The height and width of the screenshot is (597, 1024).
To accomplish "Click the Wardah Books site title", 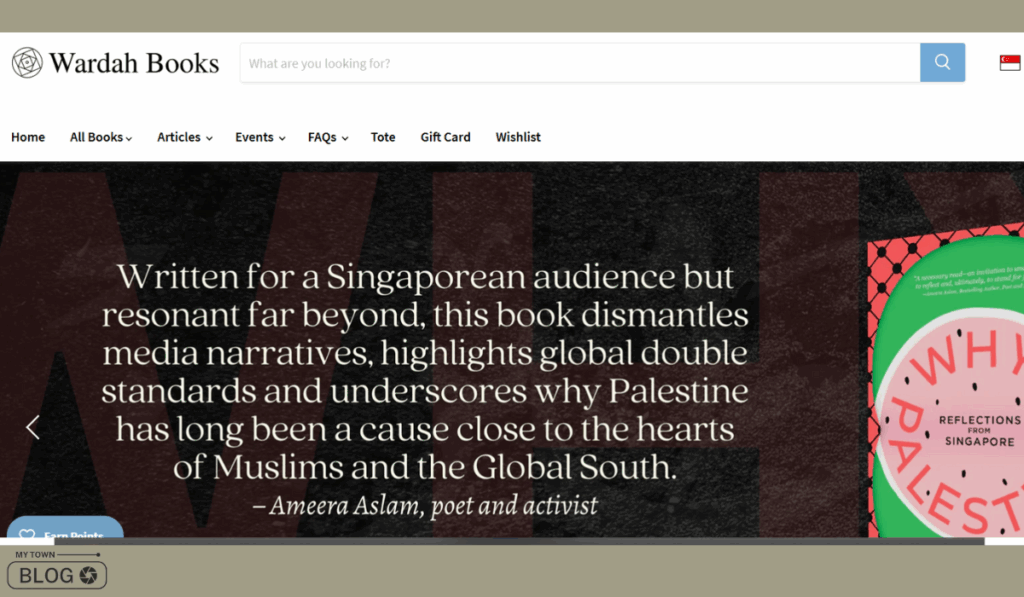I will (x=134, y=63).
